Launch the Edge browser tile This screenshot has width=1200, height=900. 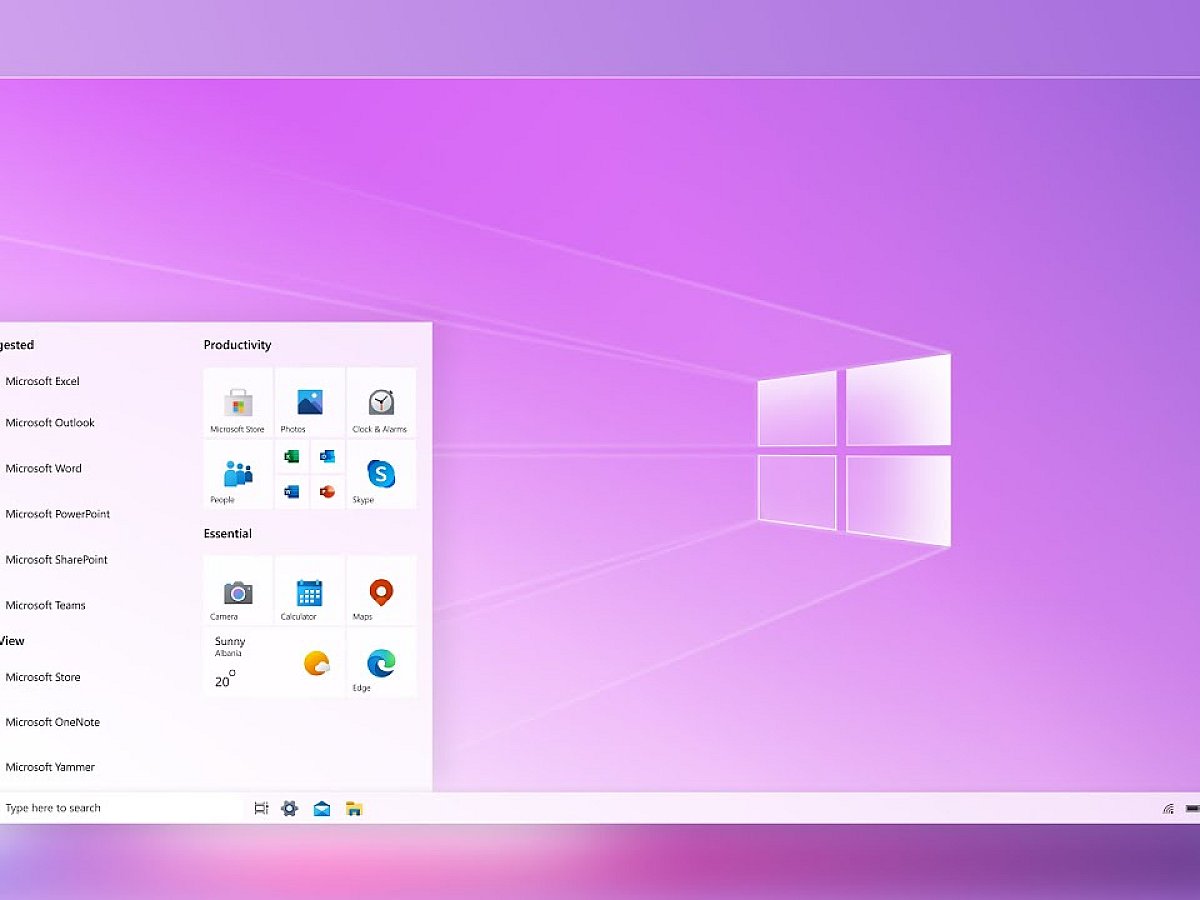(381, 662)
